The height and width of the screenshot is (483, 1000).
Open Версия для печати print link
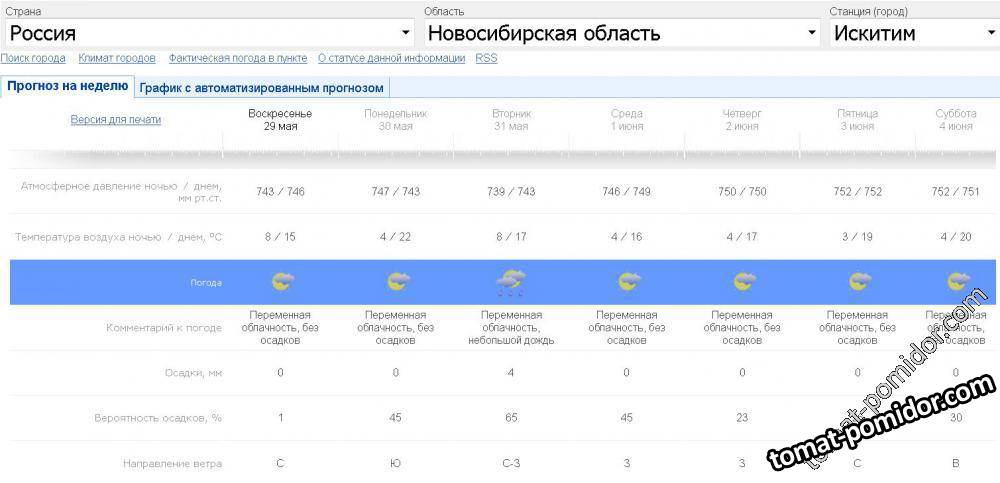click(x=115, y=120)
